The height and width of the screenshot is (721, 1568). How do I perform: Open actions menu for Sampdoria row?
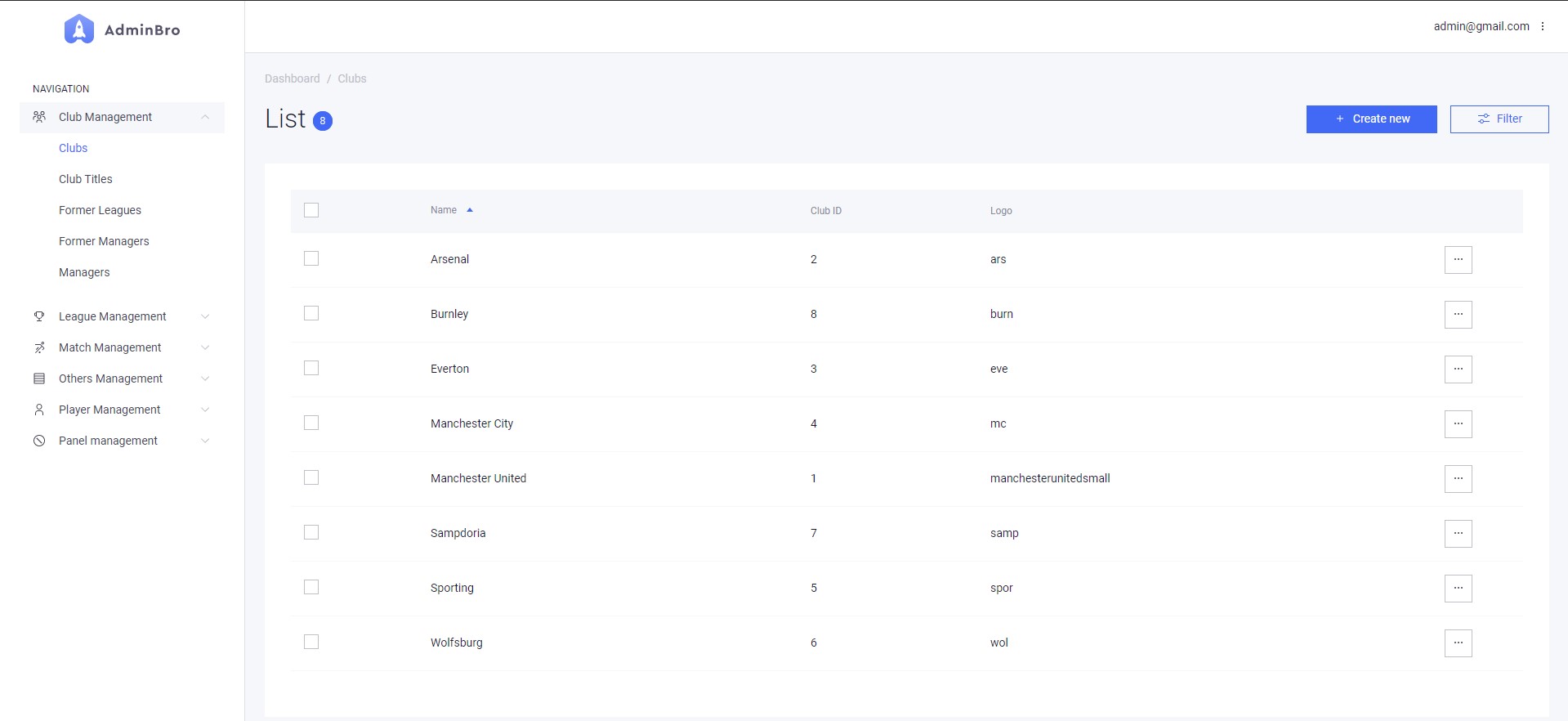tap(1459, 534)
